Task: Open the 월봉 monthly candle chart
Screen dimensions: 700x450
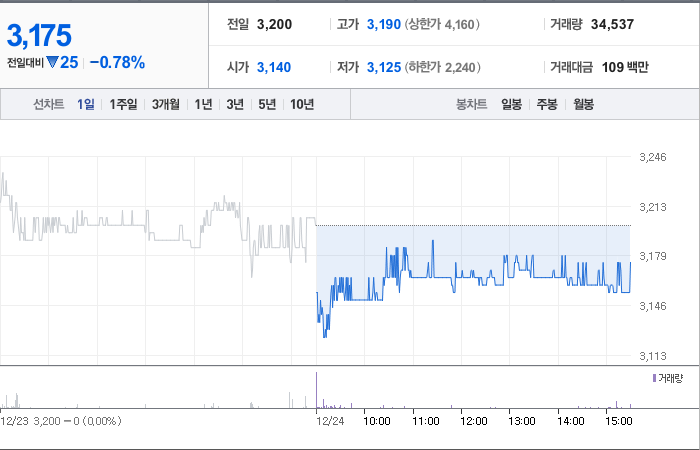Action: (583, 104)
